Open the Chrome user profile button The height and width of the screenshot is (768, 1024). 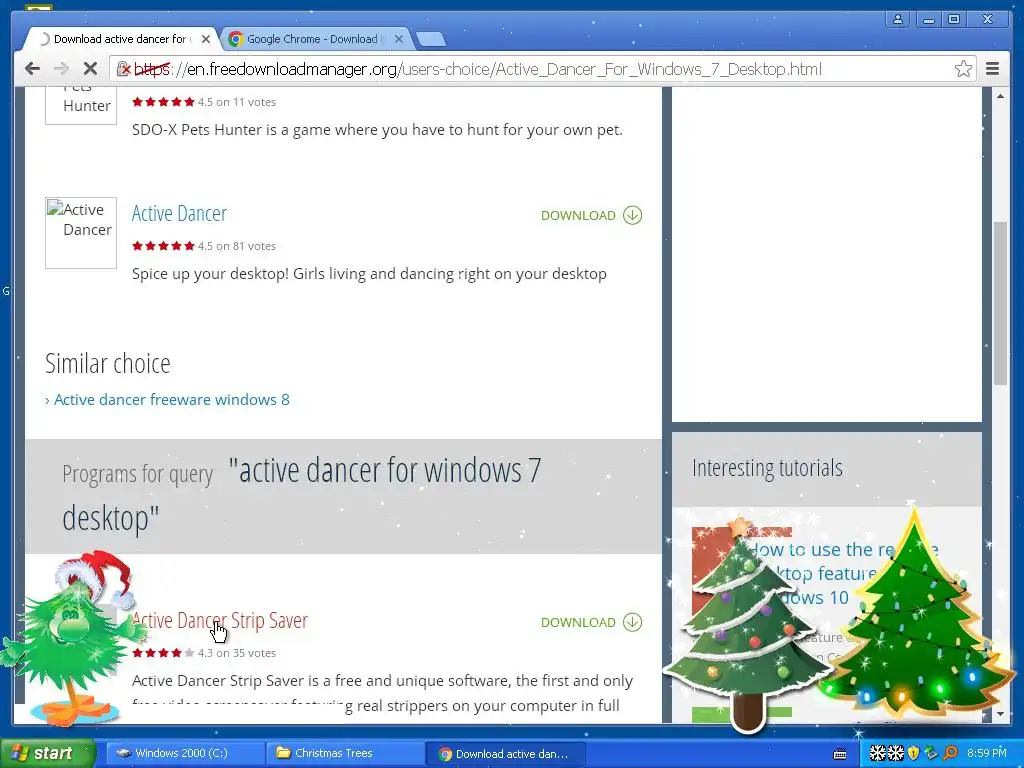(898, 20)
